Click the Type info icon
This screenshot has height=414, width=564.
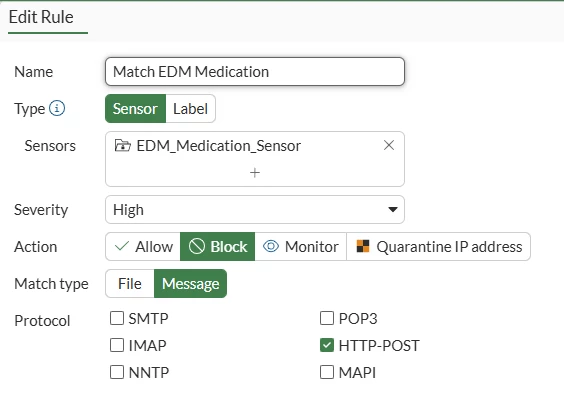[57, 108]
